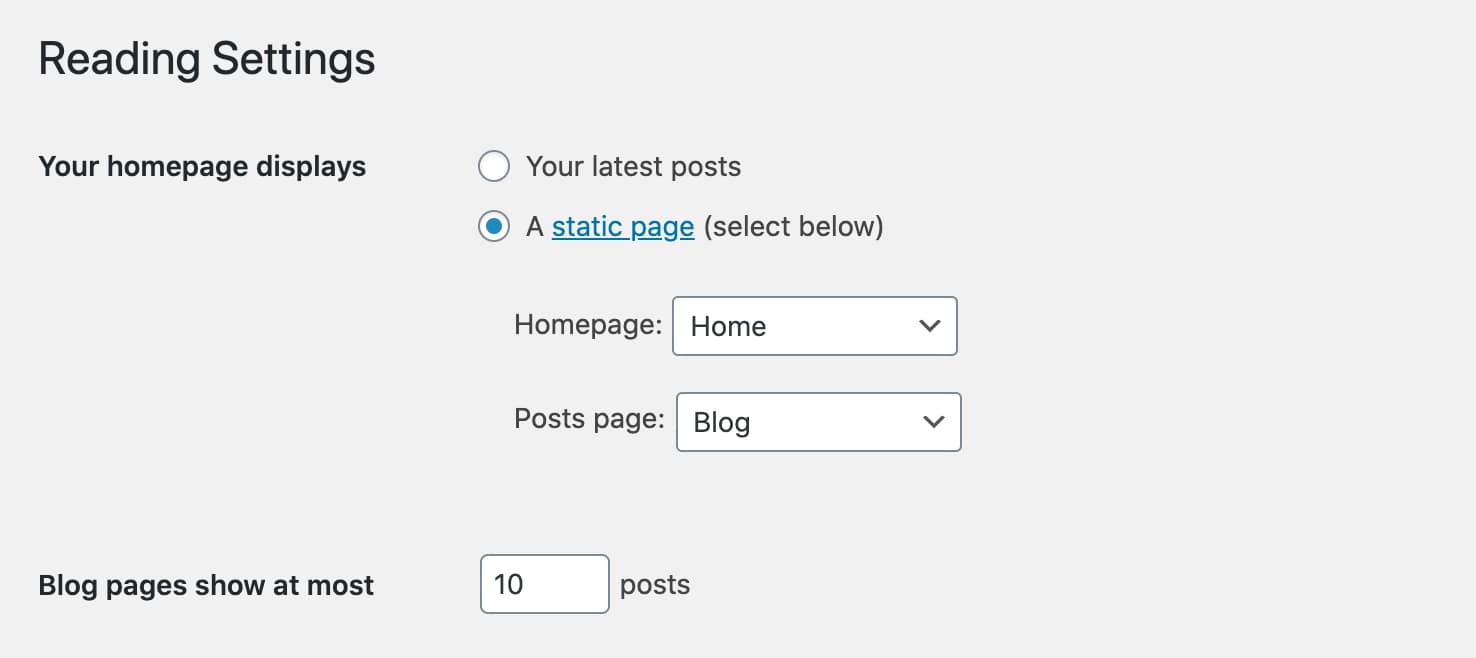Click the "static page" hyperlink
The image size is (1476, 658).
tap(622, 226)
